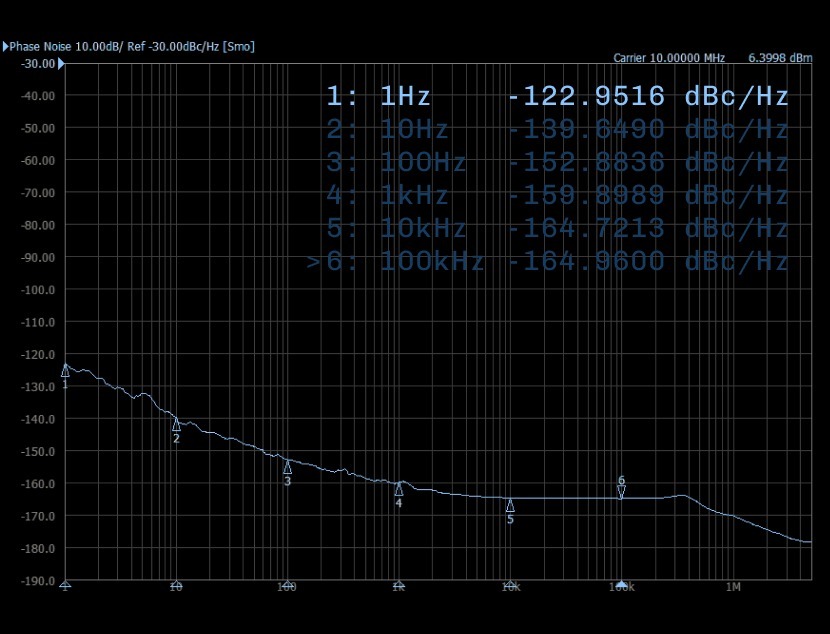The width and height of the screenshot is (830, 634).
Task: Select marker 5 at 10kHz on trace
Action: pos(510,505)
